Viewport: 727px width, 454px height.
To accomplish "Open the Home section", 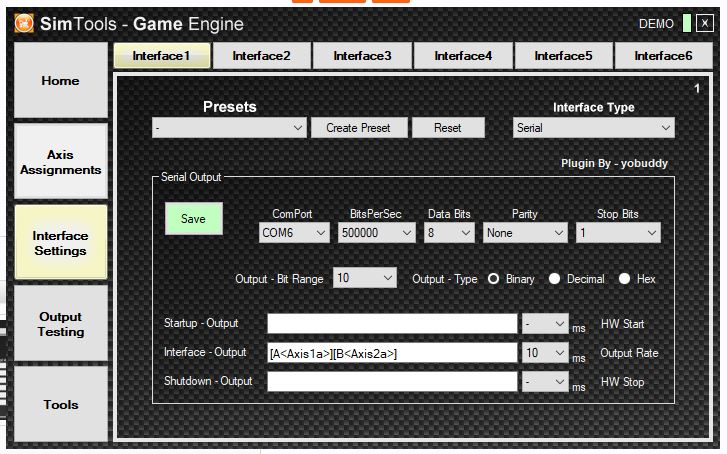I will (61, 80).
